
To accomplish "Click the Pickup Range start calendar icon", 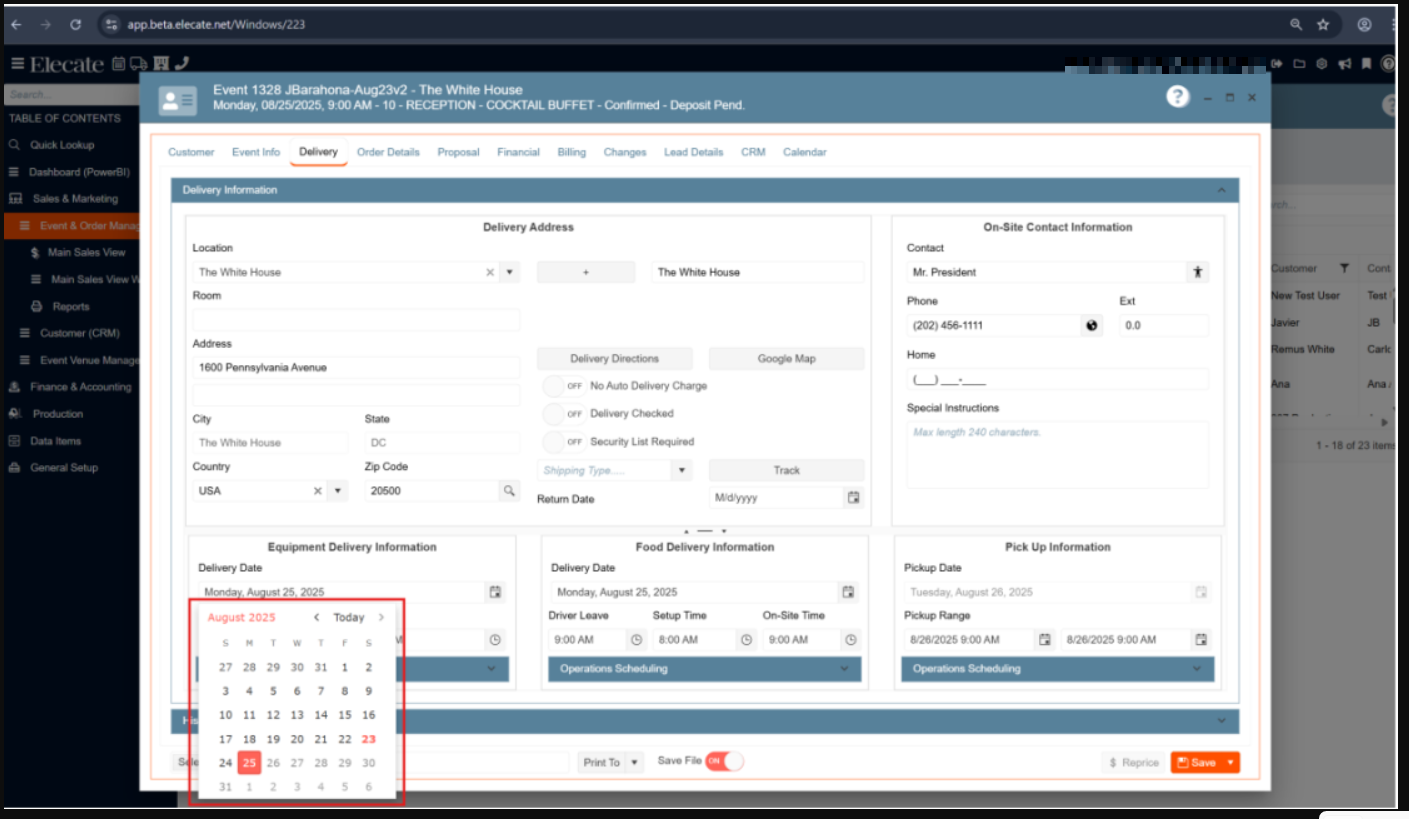I will [x=1044, y=640].
